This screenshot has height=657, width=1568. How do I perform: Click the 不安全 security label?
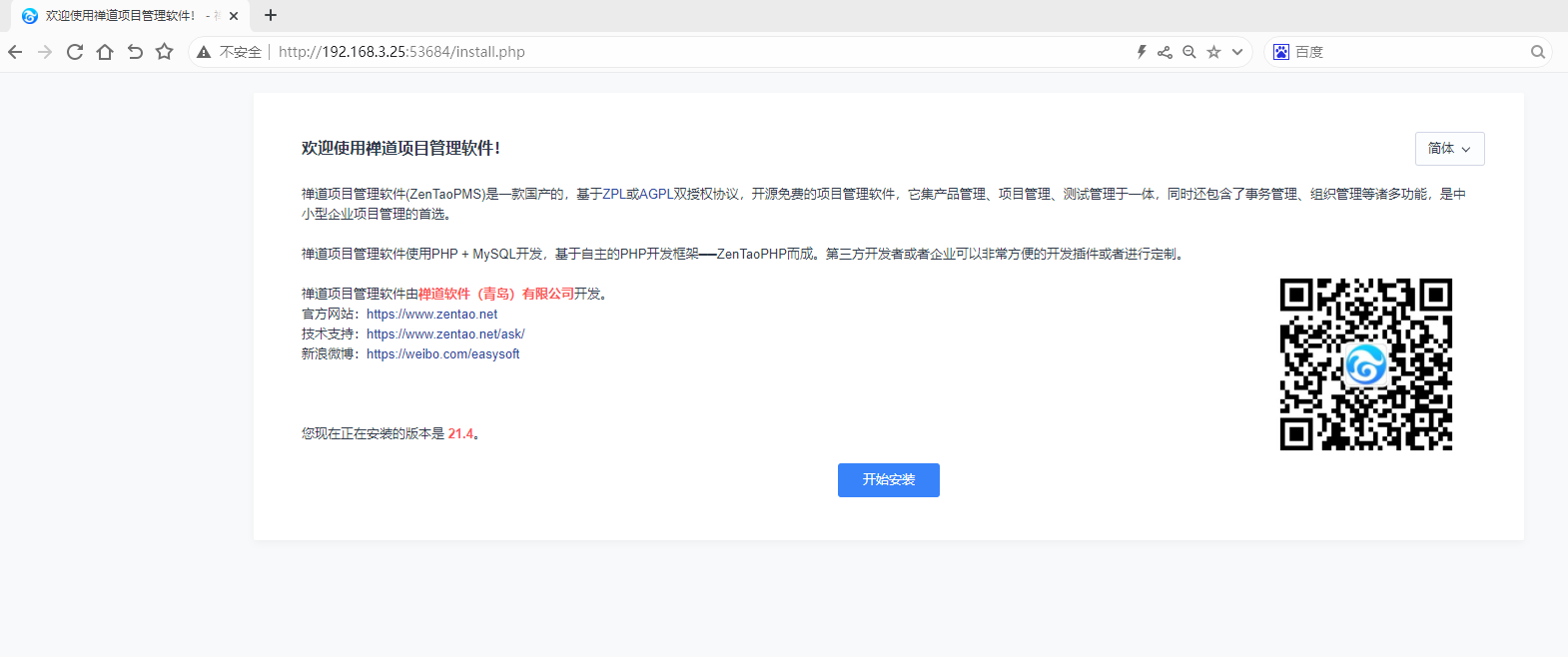click(241, 52)
